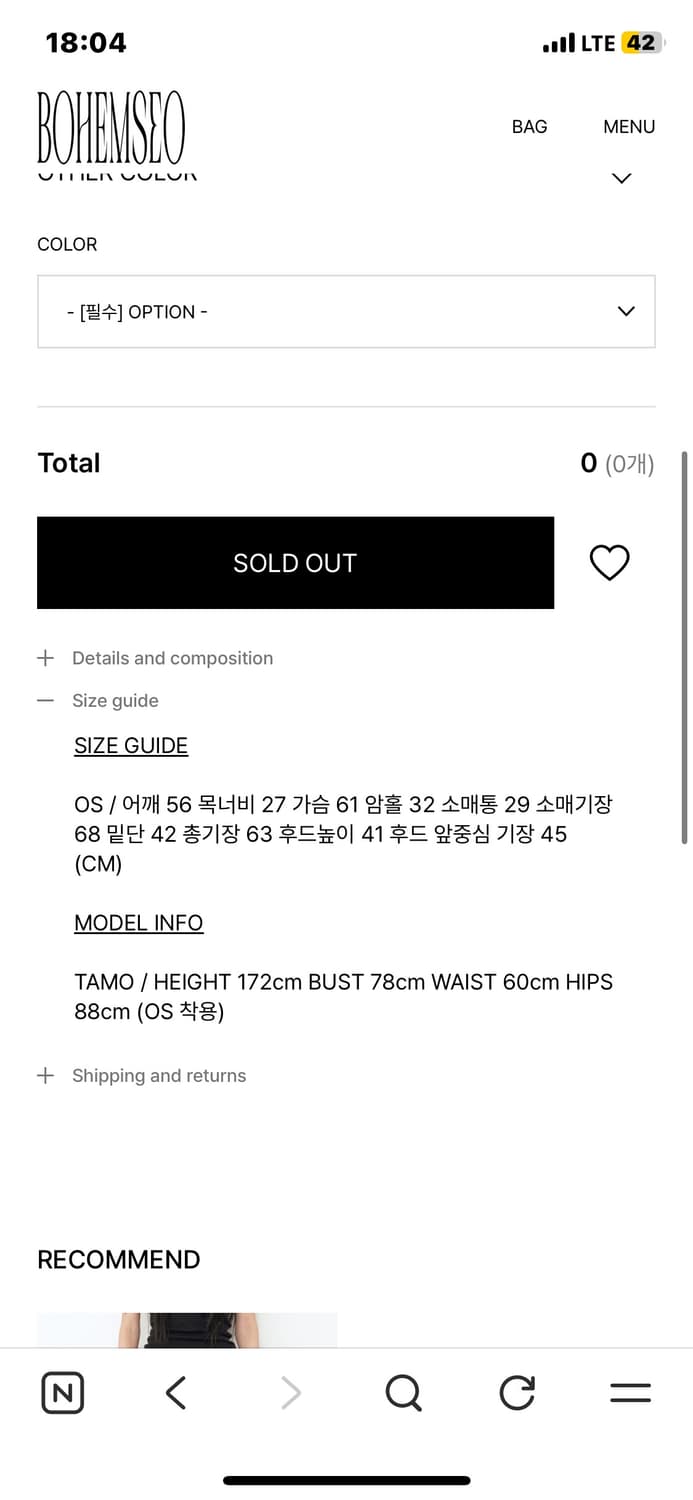Click the SOLD OUT button
693x1500 pixels.
pos(295,563)
